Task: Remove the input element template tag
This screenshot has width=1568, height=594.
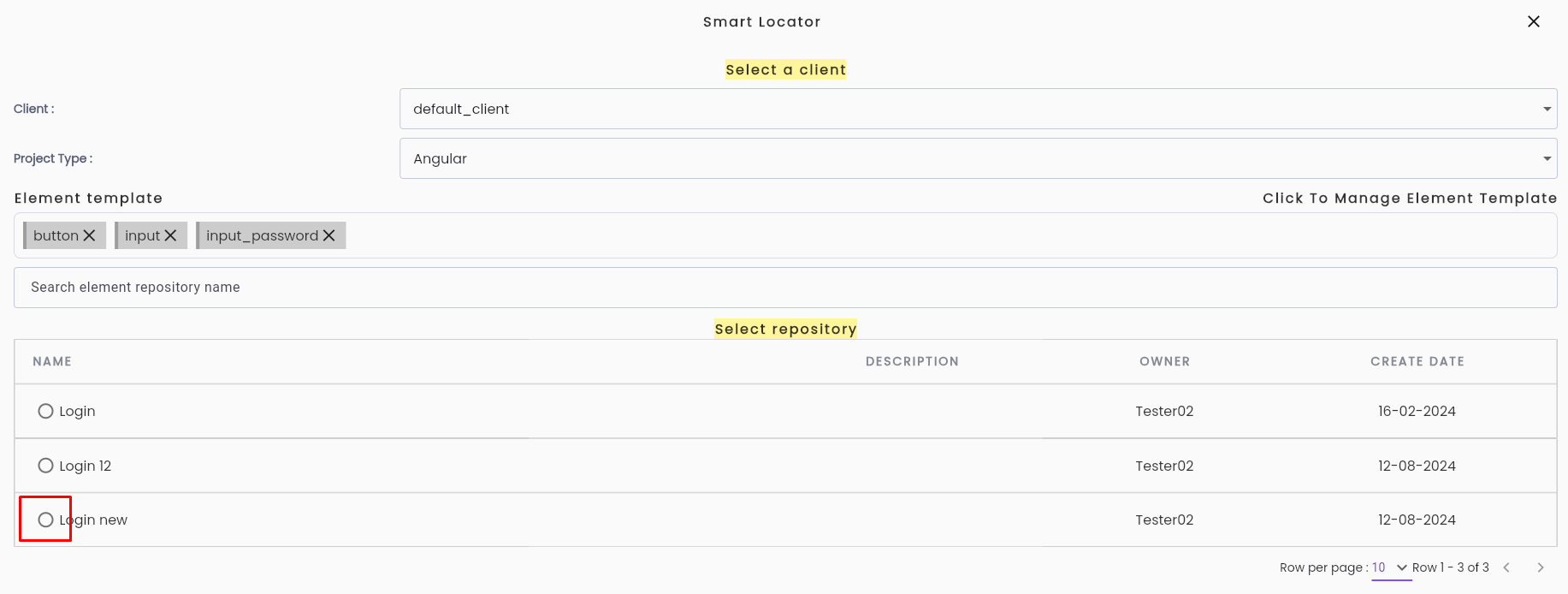Action: [170, 235]
